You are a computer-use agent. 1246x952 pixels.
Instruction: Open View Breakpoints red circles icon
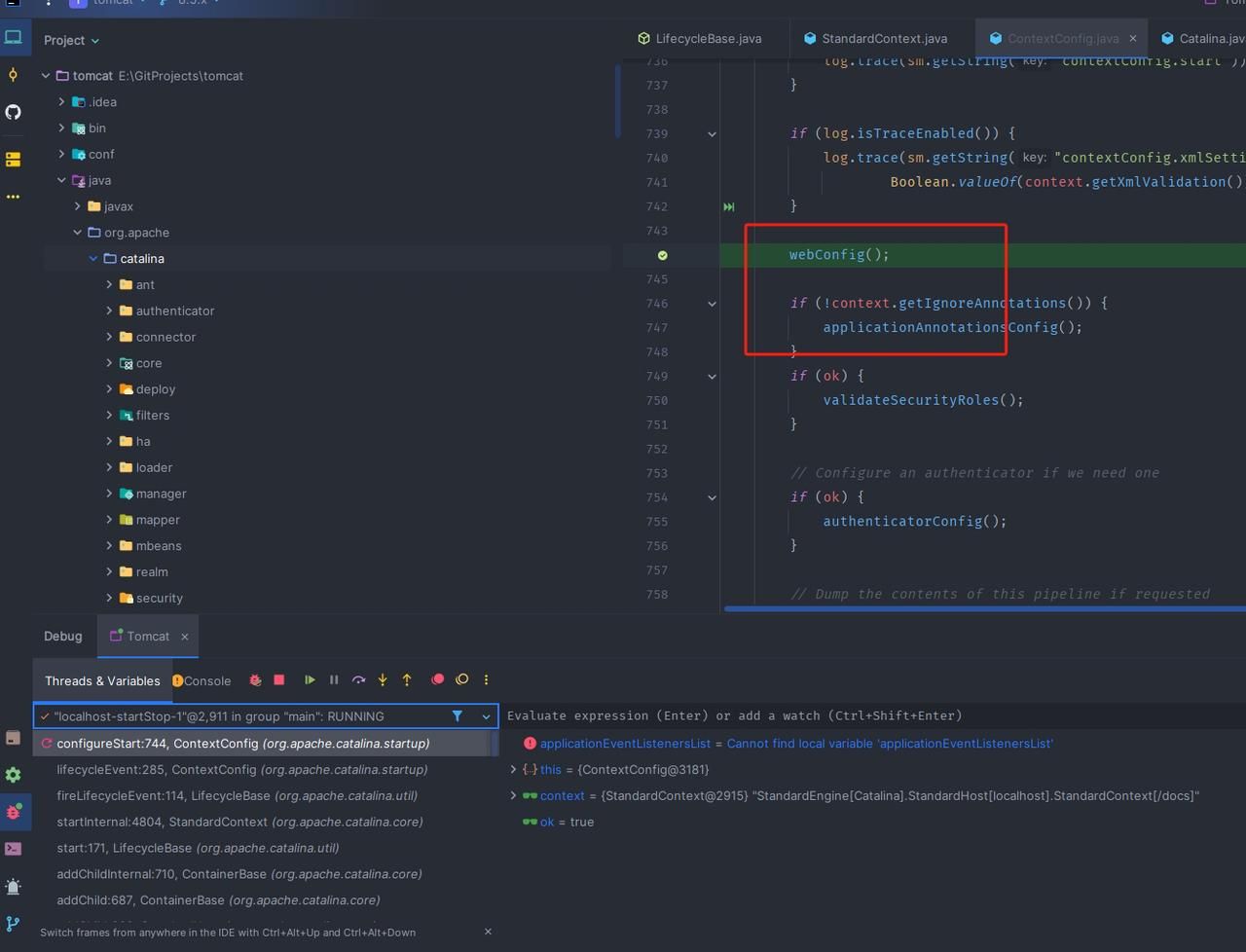(x=438, y=679)
